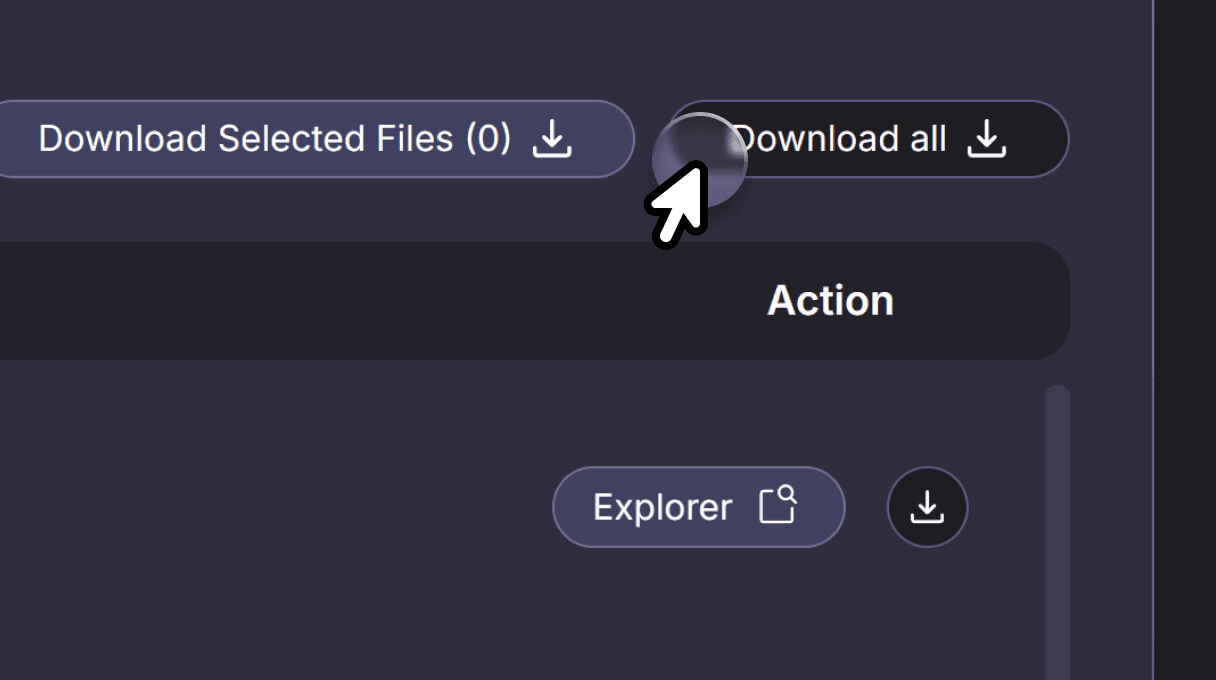Click the file-search icon on the Explorer button
This screenshot has width=1216, height=680.
tap(778, 505)
